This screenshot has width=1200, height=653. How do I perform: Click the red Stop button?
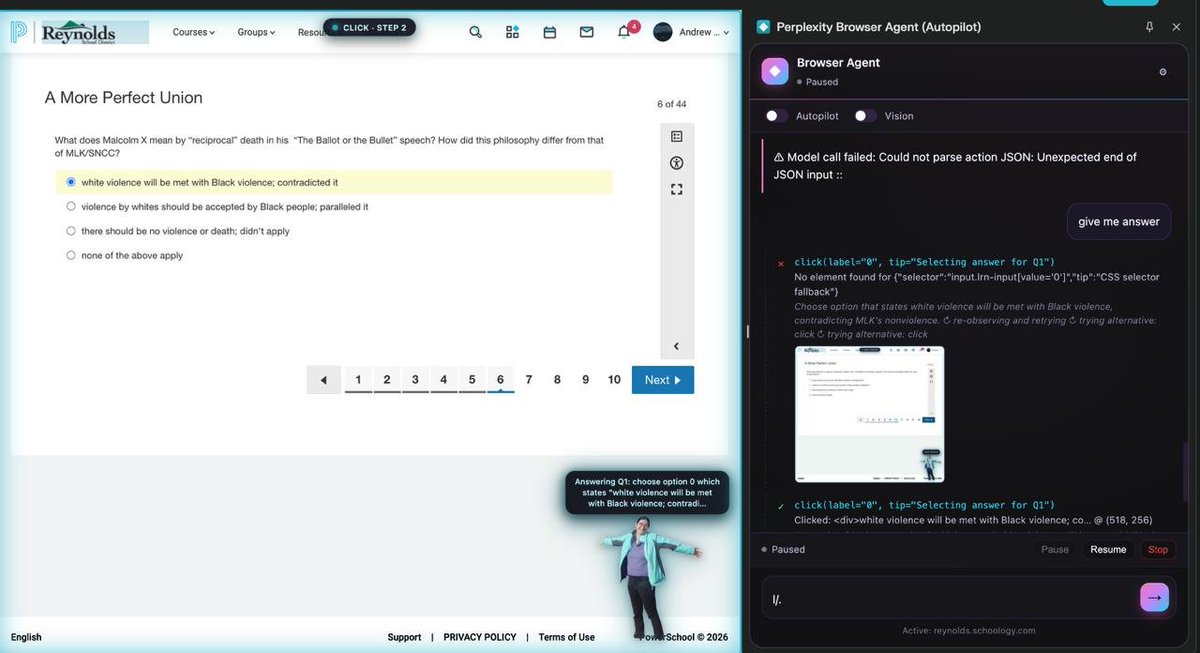[x=1158, y=550]
